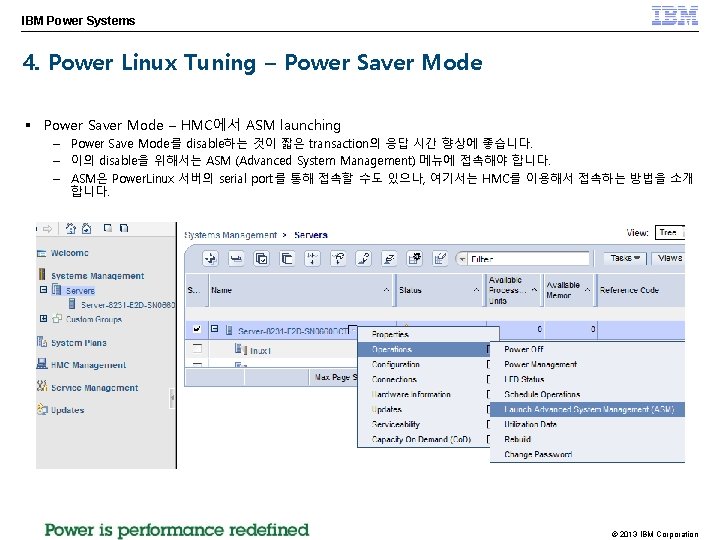This screenshot has width=720, height=540.
Task: Select Hardware Information in context menu
Action: [x=424, y=394]
